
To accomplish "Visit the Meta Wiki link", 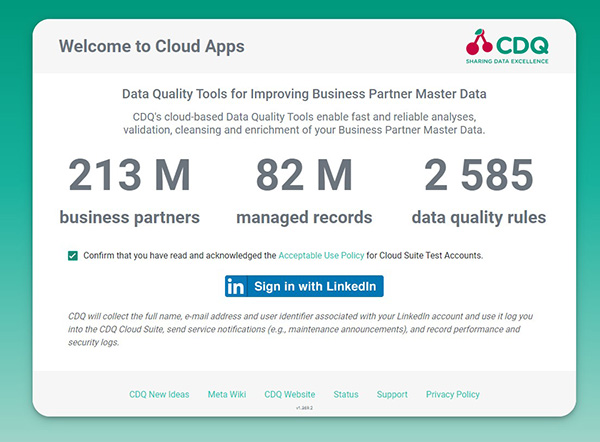I will (227, 395).
